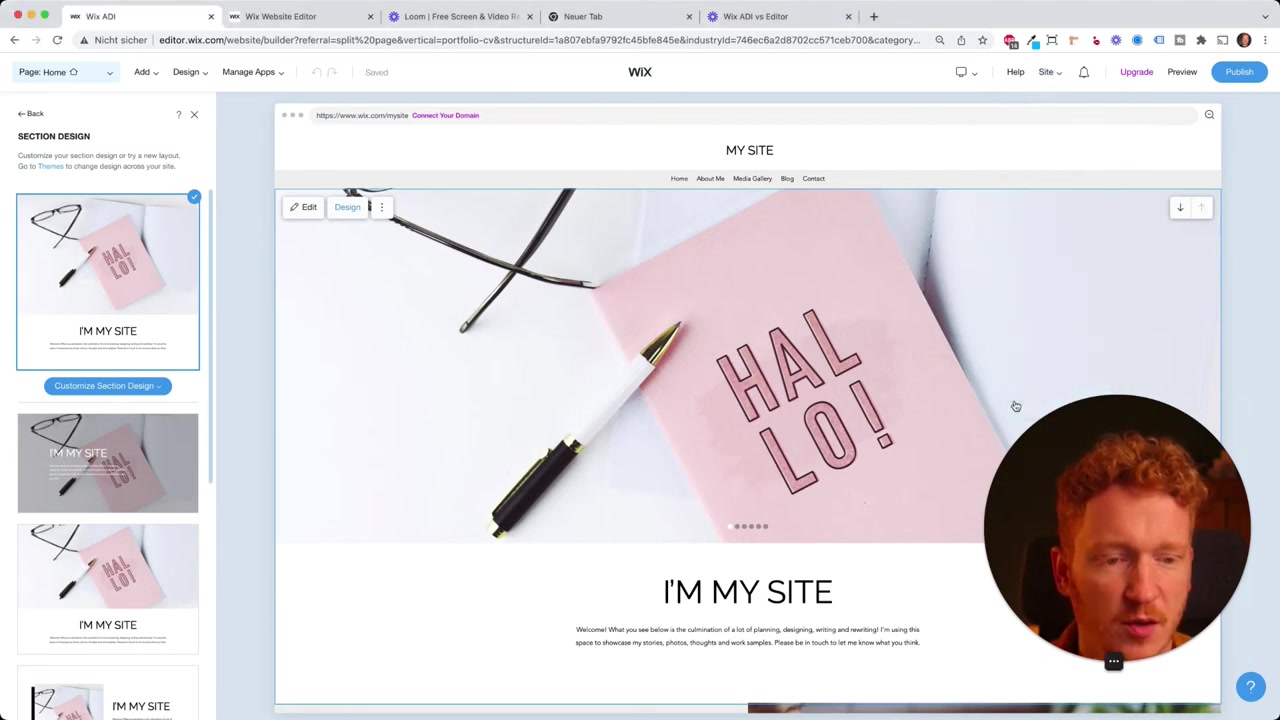
Task: Open the Design menu dropdown
Action: (x=190, y=72)
